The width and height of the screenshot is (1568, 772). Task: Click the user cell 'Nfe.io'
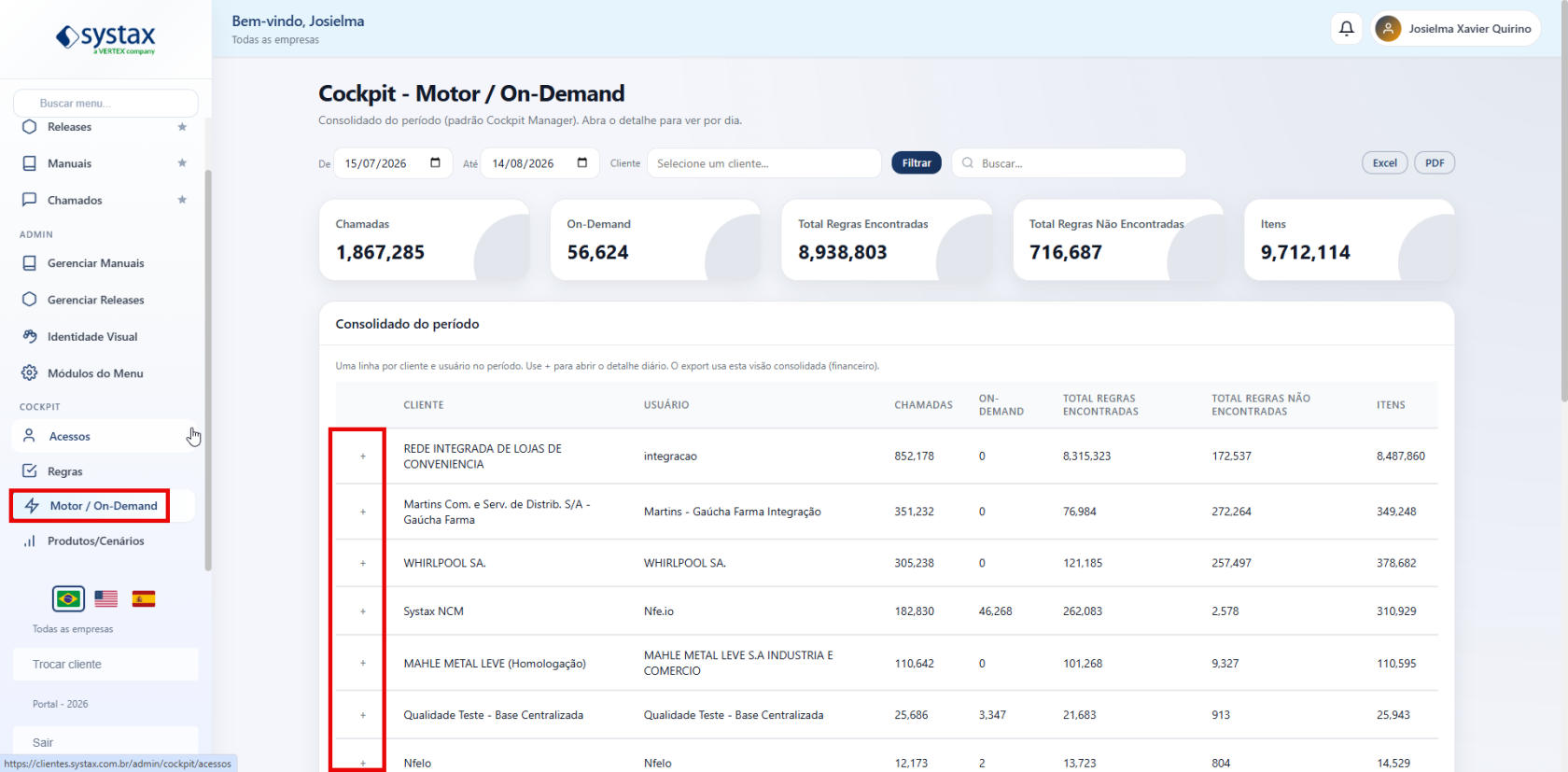pyautogui.click(x=659, y=611)
